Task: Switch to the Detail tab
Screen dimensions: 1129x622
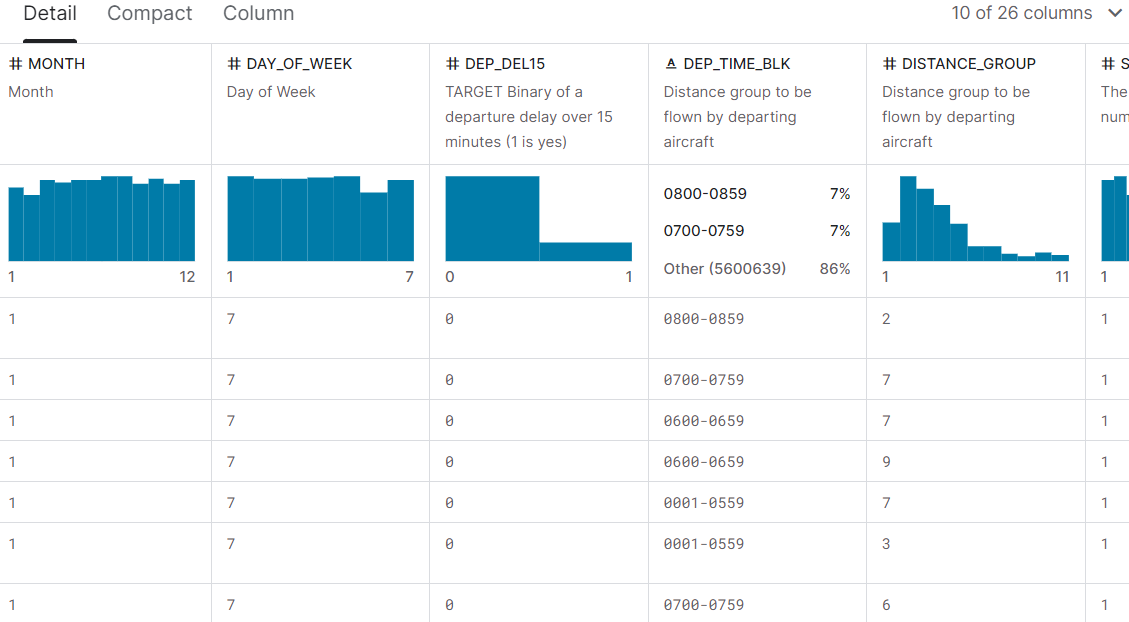Action: point(50,14)
